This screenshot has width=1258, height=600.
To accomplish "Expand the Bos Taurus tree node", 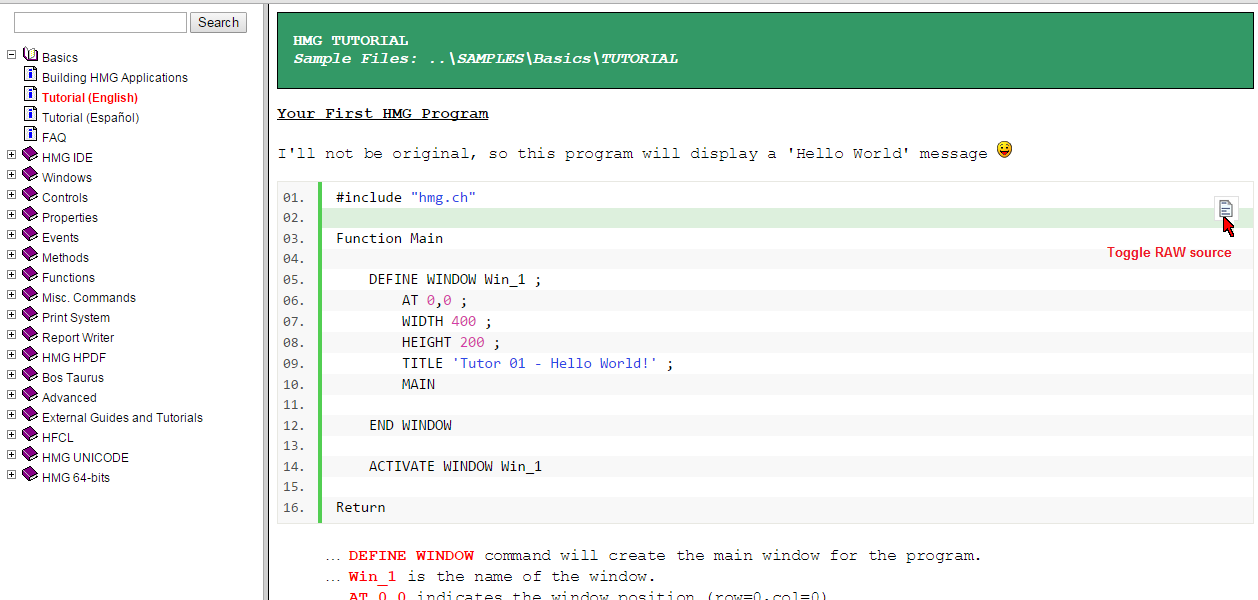I will pyautogui.click(x=11, y=374).
